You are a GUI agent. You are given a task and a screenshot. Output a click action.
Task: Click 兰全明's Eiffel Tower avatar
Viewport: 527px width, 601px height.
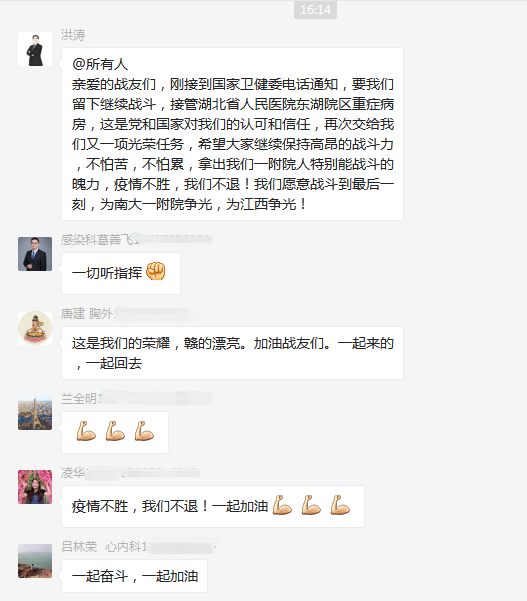(x=35, y=413)
